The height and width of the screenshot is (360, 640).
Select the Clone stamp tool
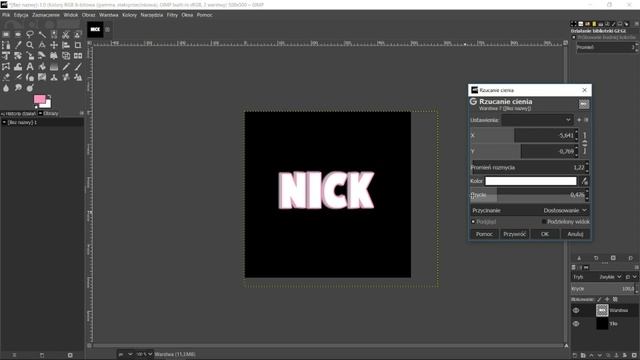tap(54, 77)
